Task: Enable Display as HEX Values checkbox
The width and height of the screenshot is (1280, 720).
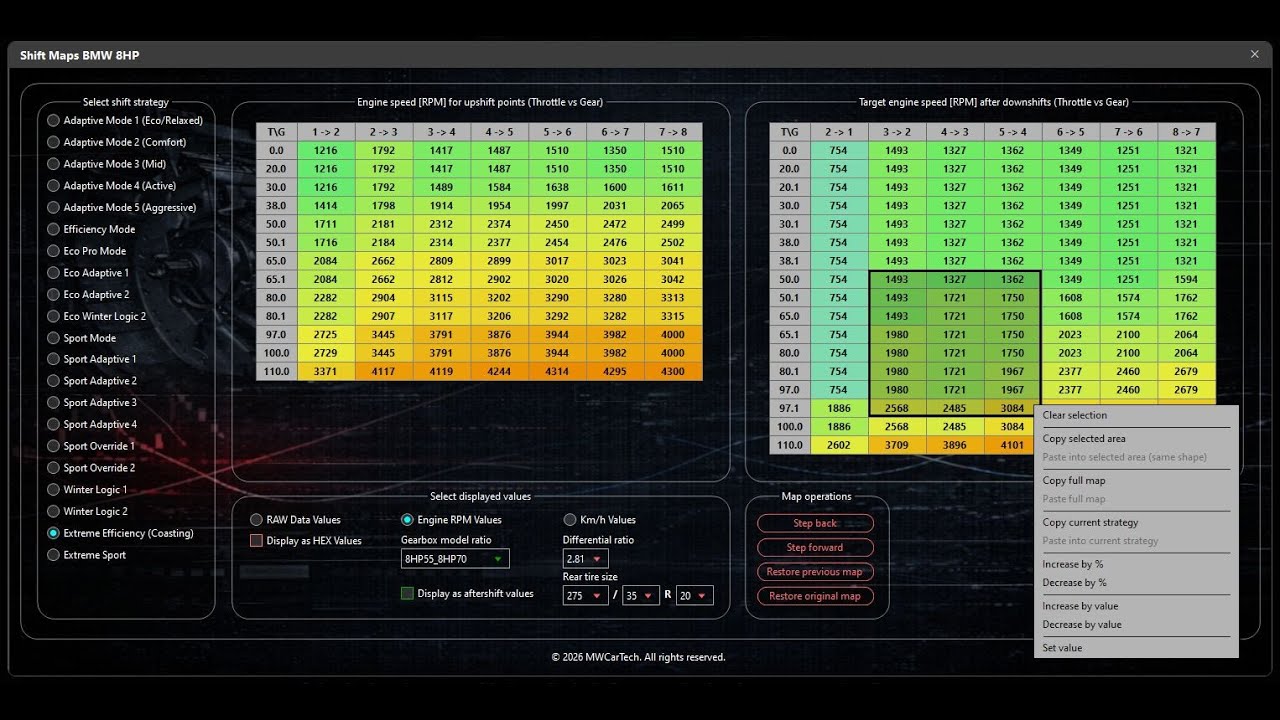Action: 306,541
